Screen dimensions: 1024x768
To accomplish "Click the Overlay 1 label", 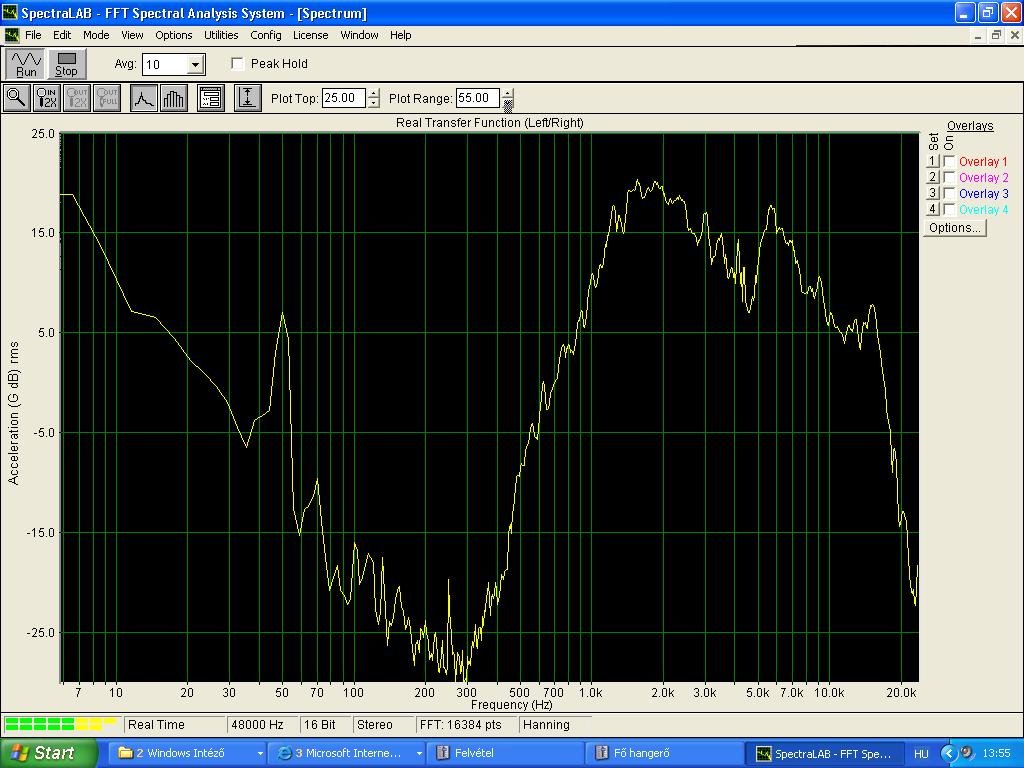I will (983, 161).
